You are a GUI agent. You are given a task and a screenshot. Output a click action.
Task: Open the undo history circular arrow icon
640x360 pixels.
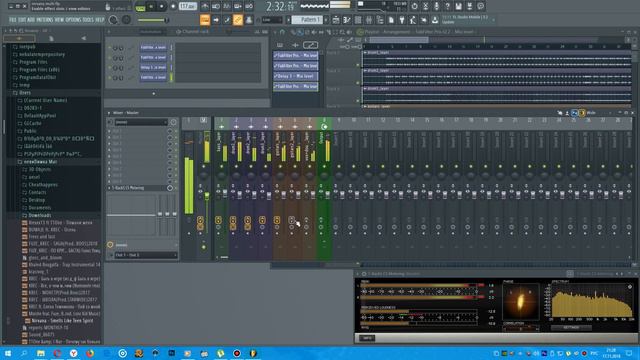click(x=414, y=6)
